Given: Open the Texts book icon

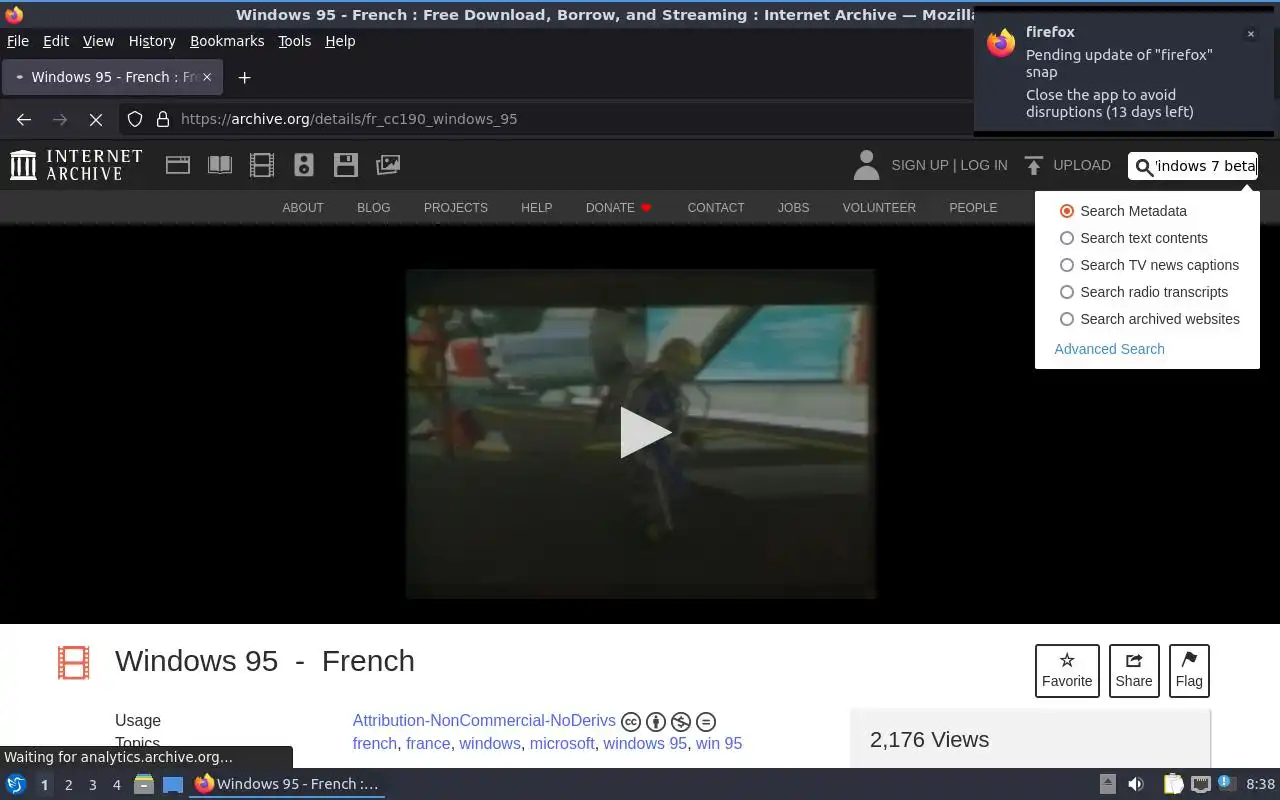Looking at the screenshot, I should pos(220,165).
